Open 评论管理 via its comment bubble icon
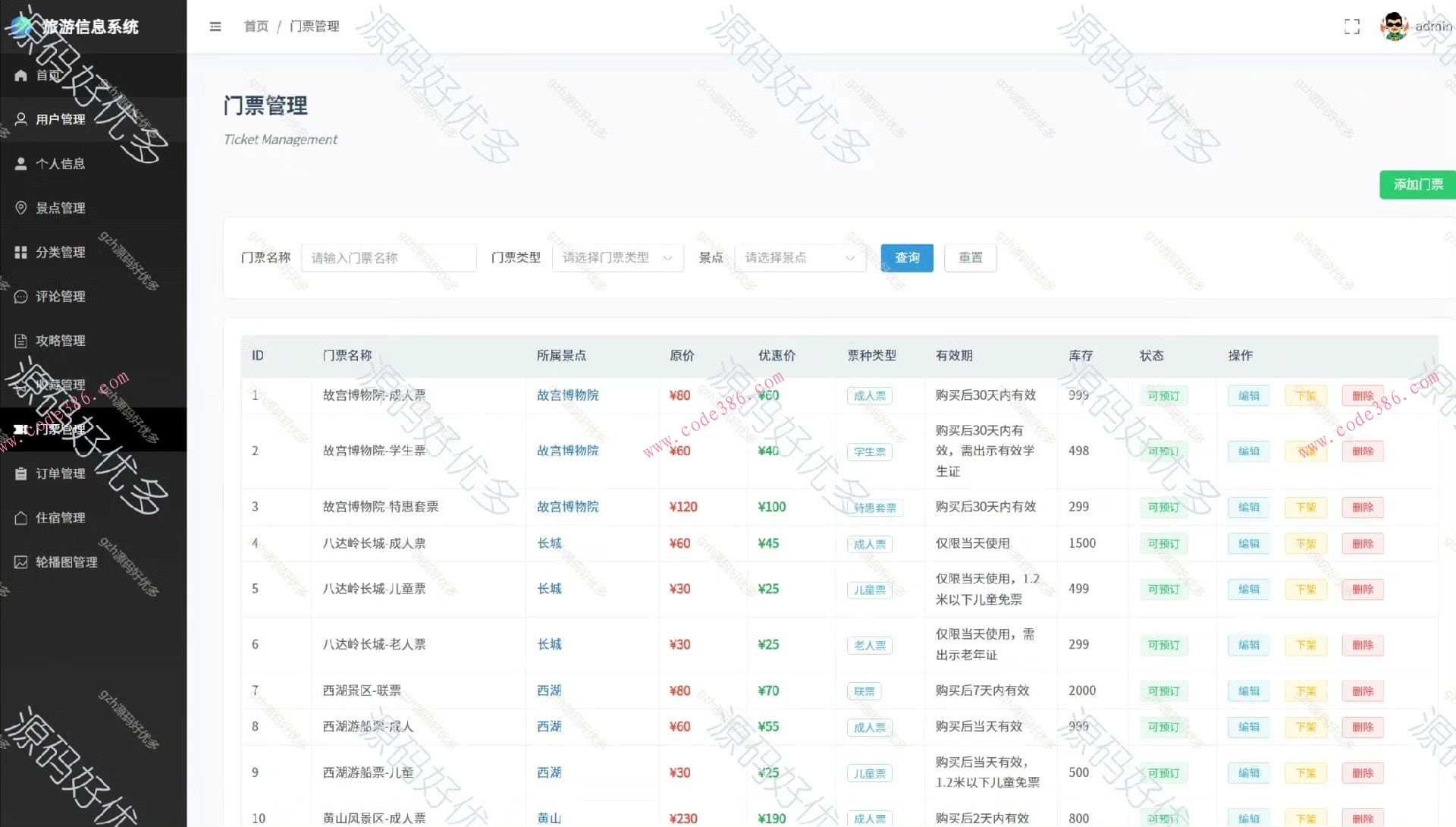The height and width of the screenshot is (827, 1456). click(20, 296)
